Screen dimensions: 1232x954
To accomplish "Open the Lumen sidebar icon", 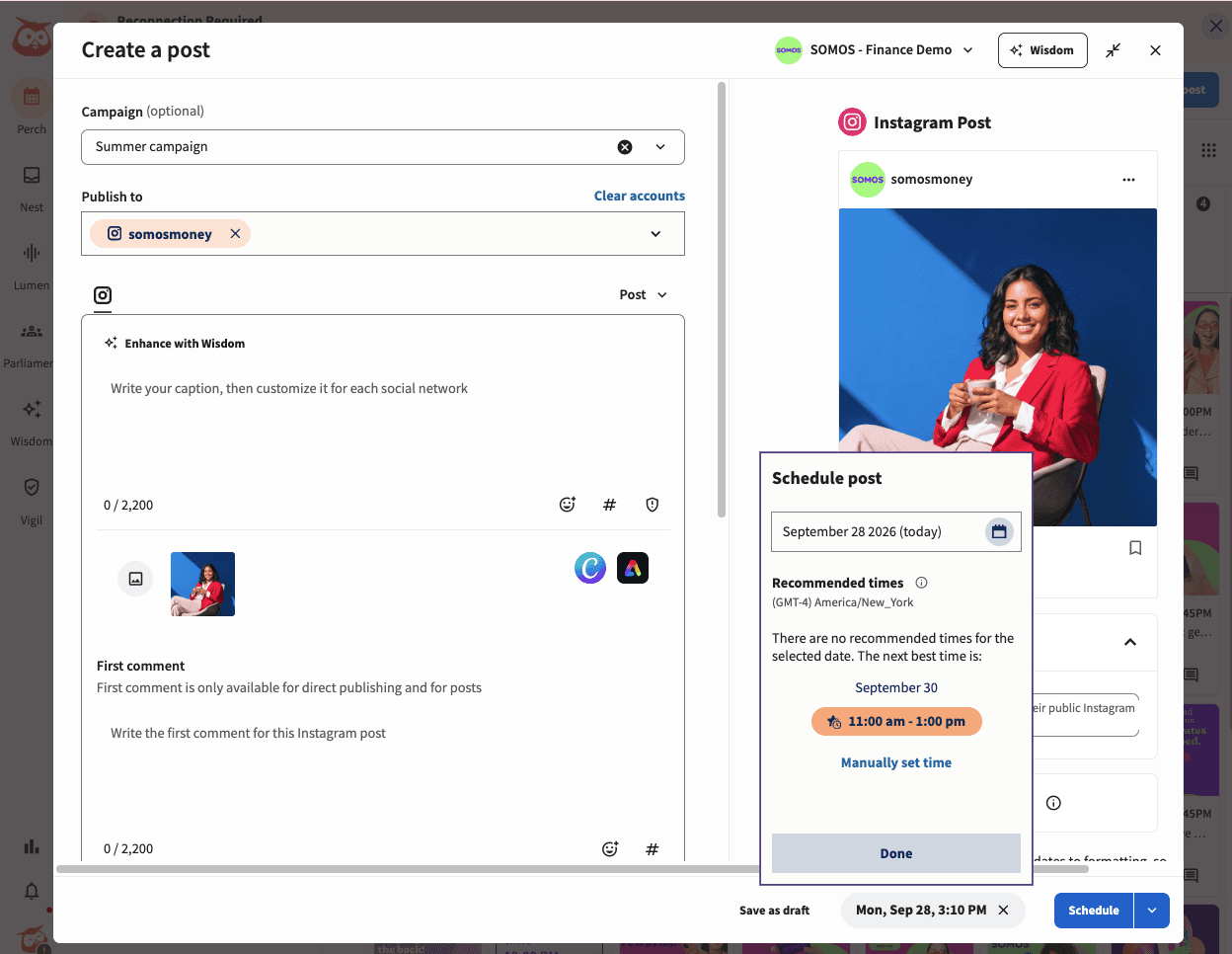I will click(32, 253).
